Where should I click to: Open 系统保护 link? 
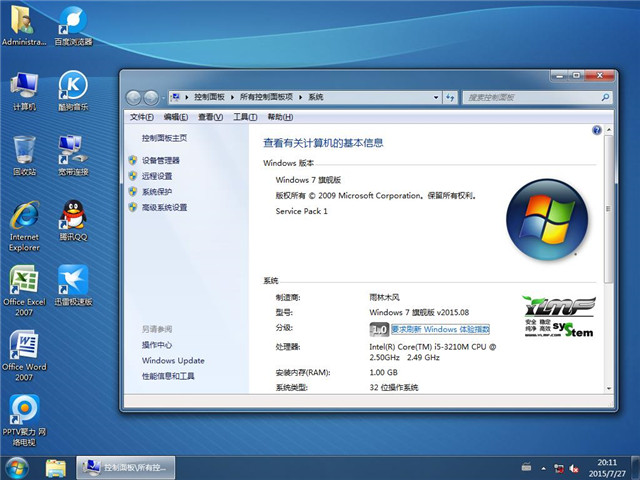point(157,191)
